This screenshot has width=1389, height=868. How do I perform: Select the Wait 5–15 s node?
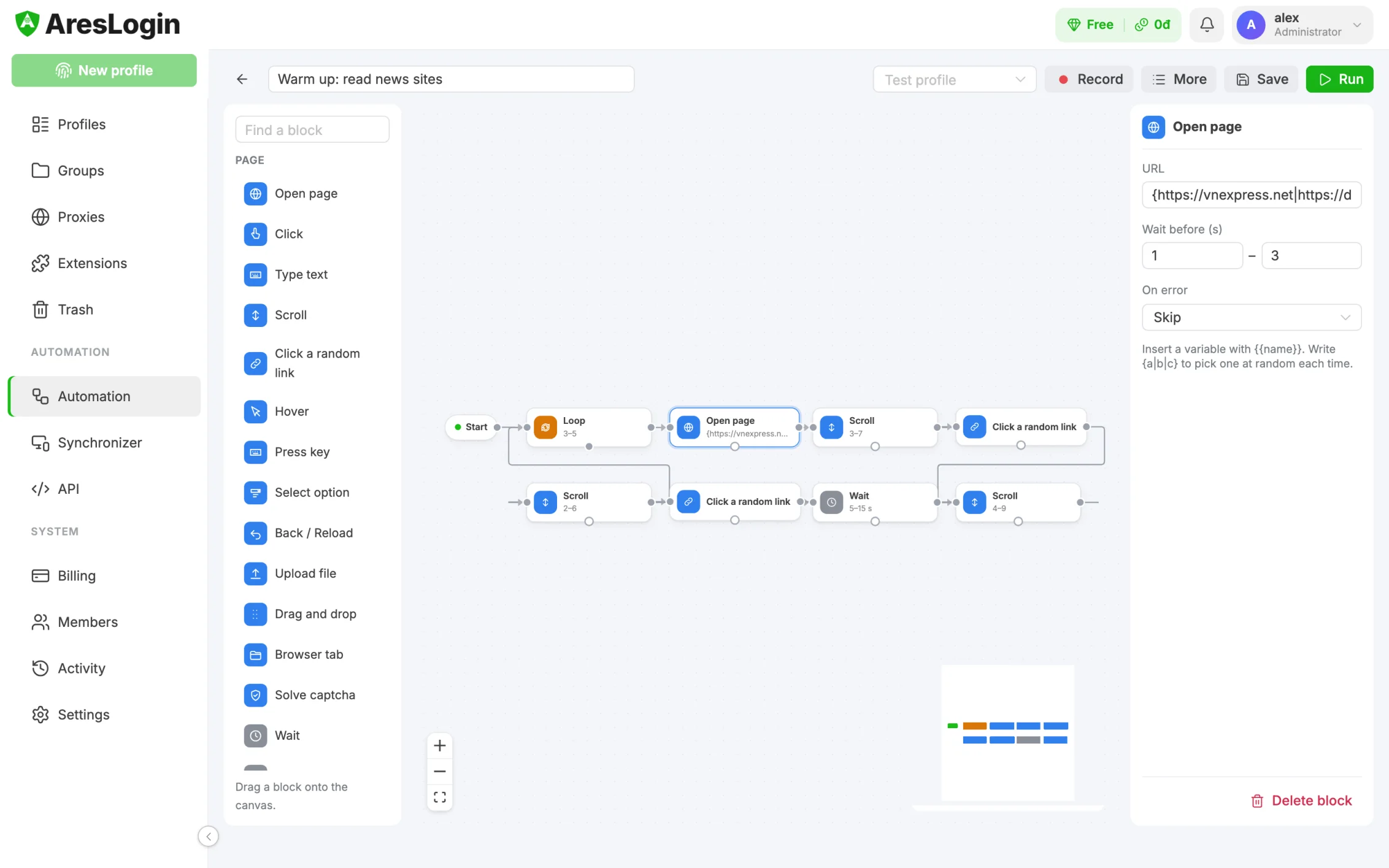coord(875,502)
